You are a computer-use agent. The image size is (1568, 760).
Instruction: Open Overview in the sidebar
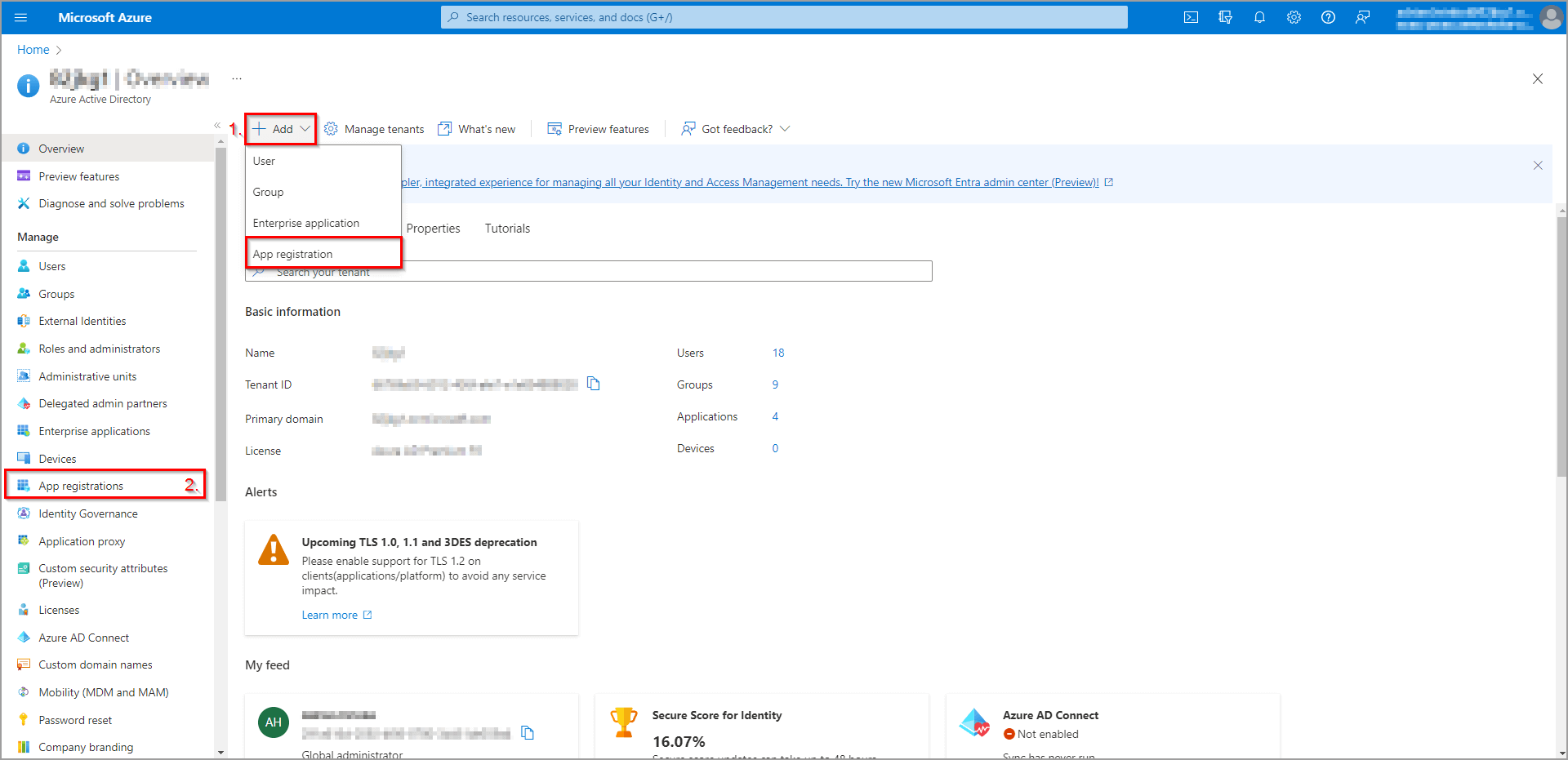point(108,149)
